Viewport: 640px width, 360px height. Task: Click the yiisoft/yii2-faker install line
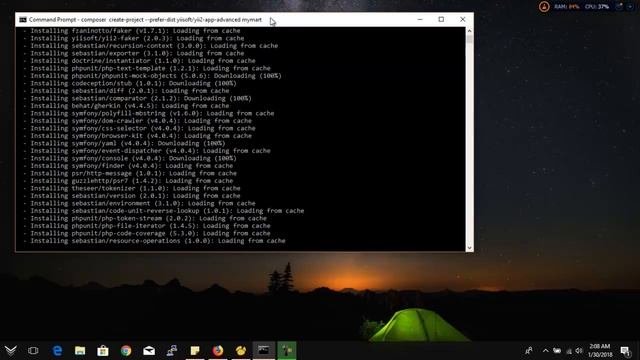point(133,38)
